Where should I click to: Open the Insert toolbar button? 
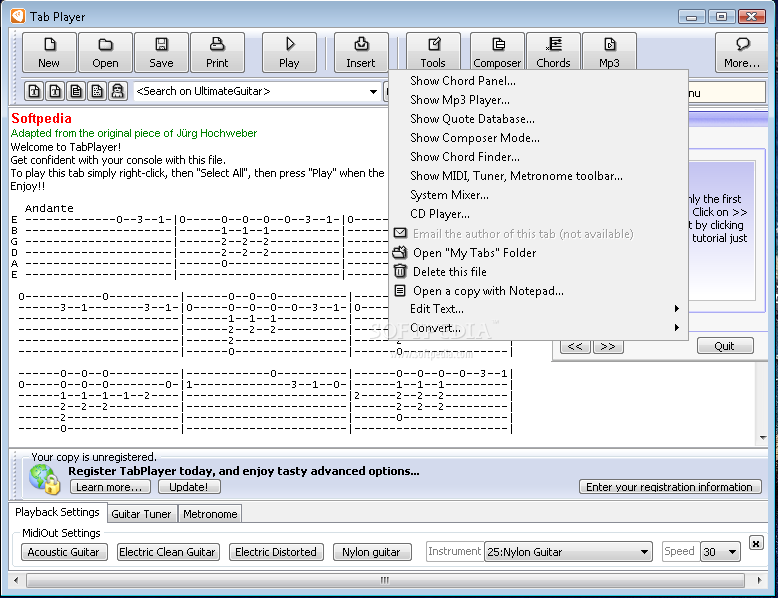pos(361,53)
